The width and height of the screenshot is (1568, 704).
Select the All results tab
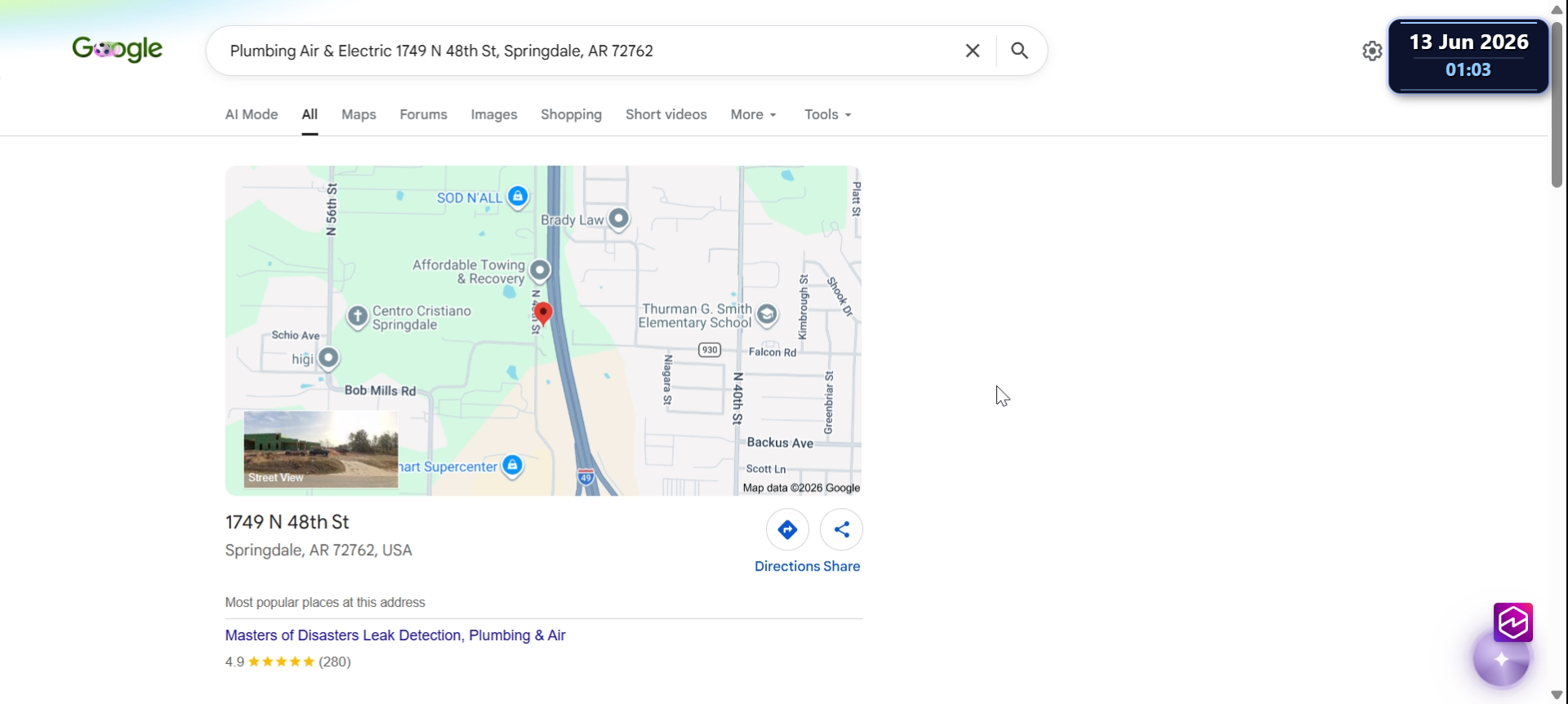(310, 114)
